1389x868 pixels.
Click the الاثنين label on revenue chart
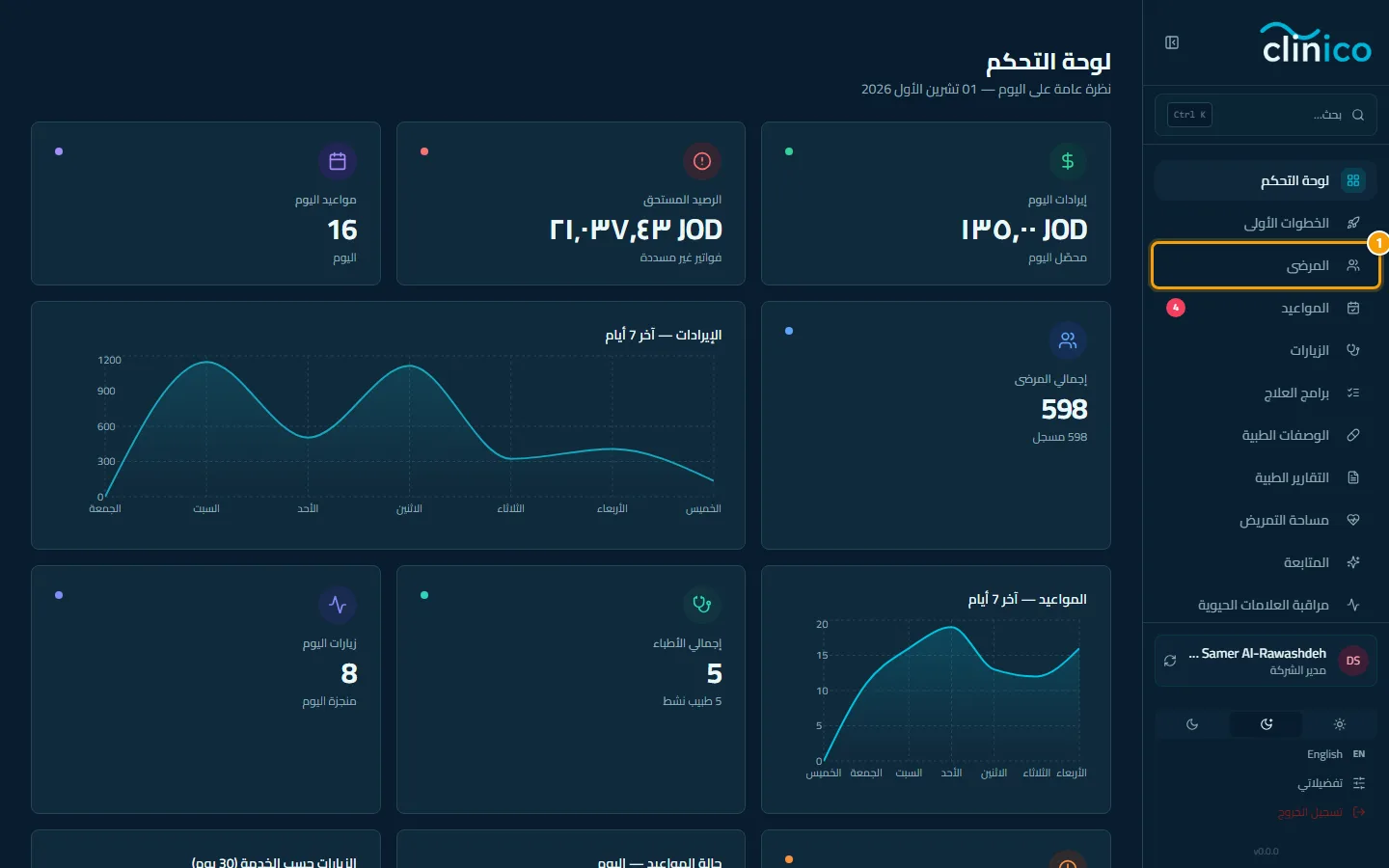click(x=409, y=508)
